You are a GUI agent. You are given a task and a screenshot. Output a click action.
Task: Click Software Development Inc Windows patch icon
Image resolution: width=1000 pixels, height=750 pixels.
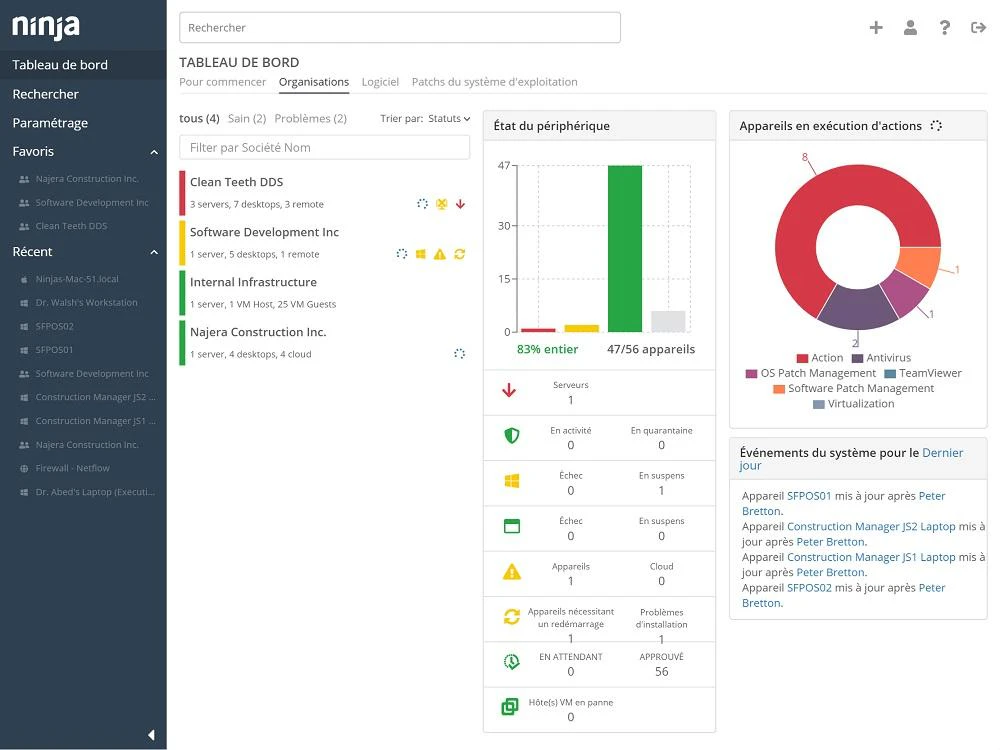(x=421, y=254)
